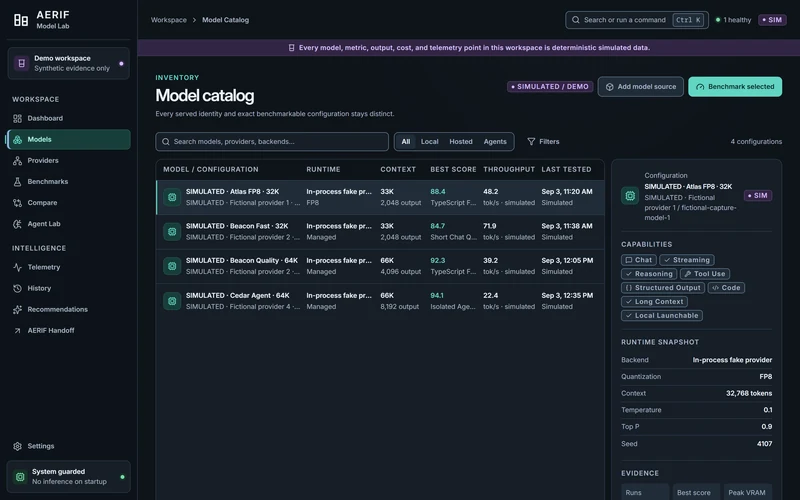Click the Context value 32,768 tokens

[749, 393]
